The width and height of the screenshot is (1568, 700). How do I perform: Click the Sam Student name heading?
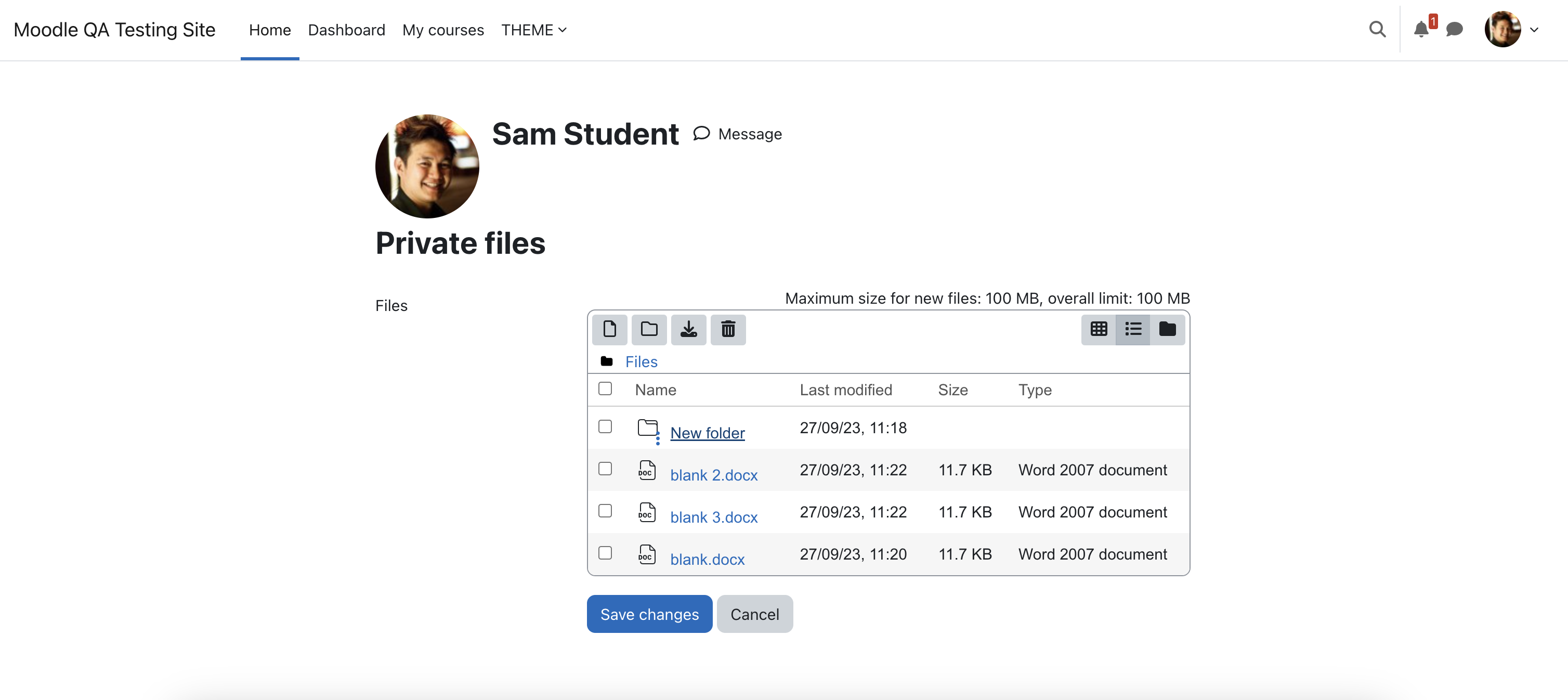click(585, 134)
